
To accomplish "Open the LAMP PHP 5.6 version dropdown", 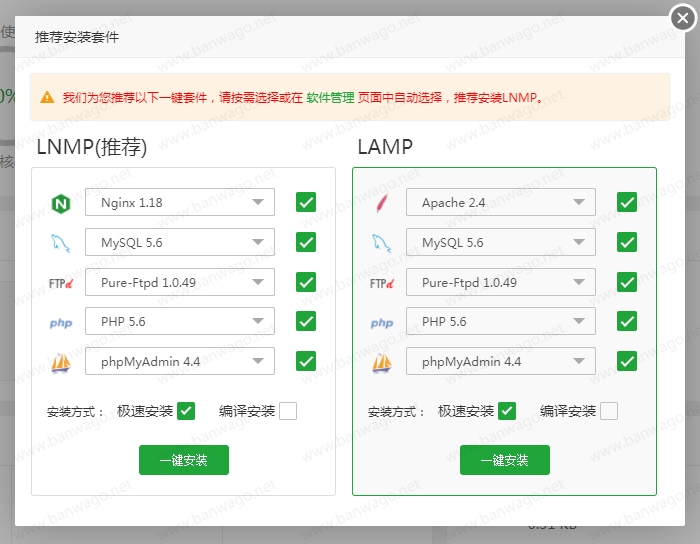I will [x=501, y=321].
